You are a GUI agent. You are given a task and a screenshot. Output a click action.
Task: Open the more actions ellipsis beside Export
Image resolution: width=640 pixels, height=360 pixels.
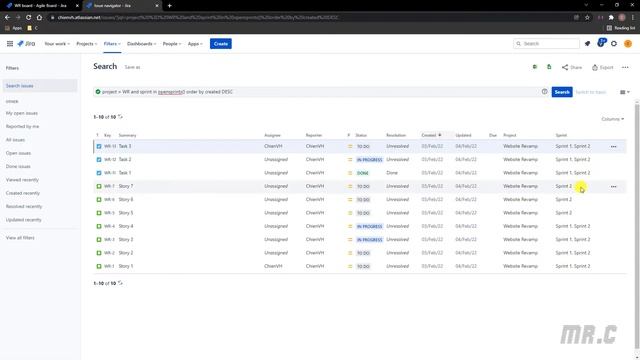pyautogui.click(x=625, y=67)
